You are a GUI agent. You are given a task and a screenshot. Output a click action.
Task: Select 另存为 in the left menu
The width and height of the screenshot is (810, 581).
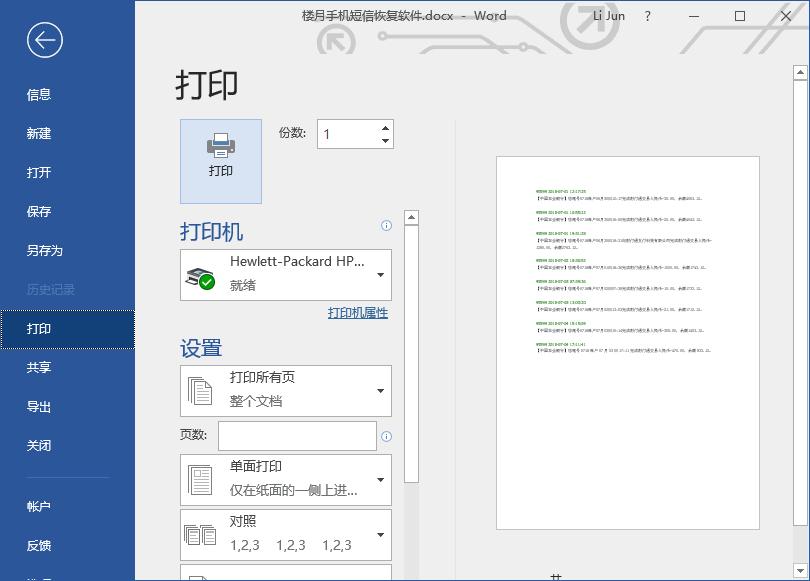[x=45, y=250]
